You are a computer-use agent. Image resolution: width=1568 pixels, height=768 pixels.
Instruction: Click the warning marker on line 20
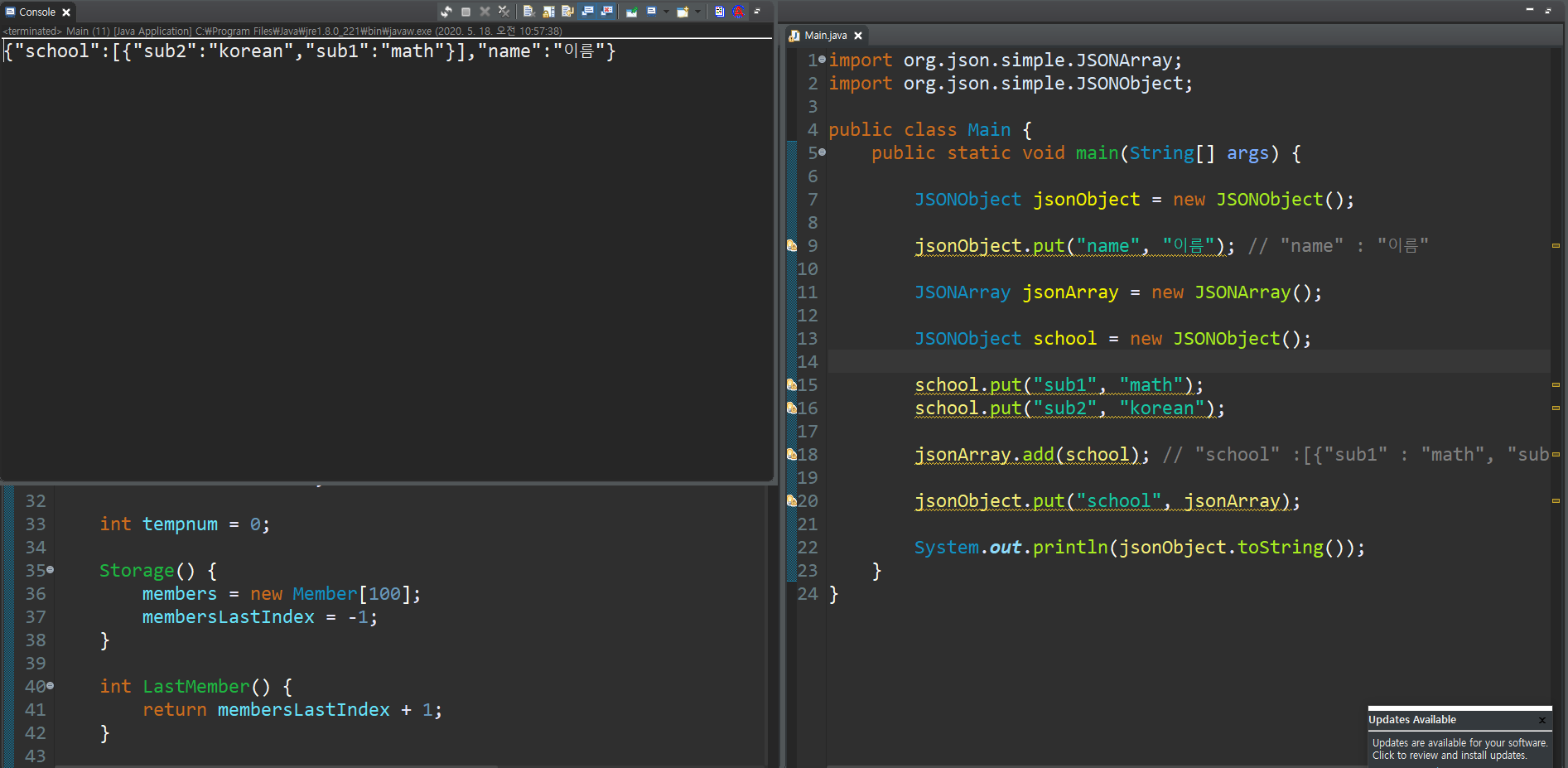tap(792, 500)
